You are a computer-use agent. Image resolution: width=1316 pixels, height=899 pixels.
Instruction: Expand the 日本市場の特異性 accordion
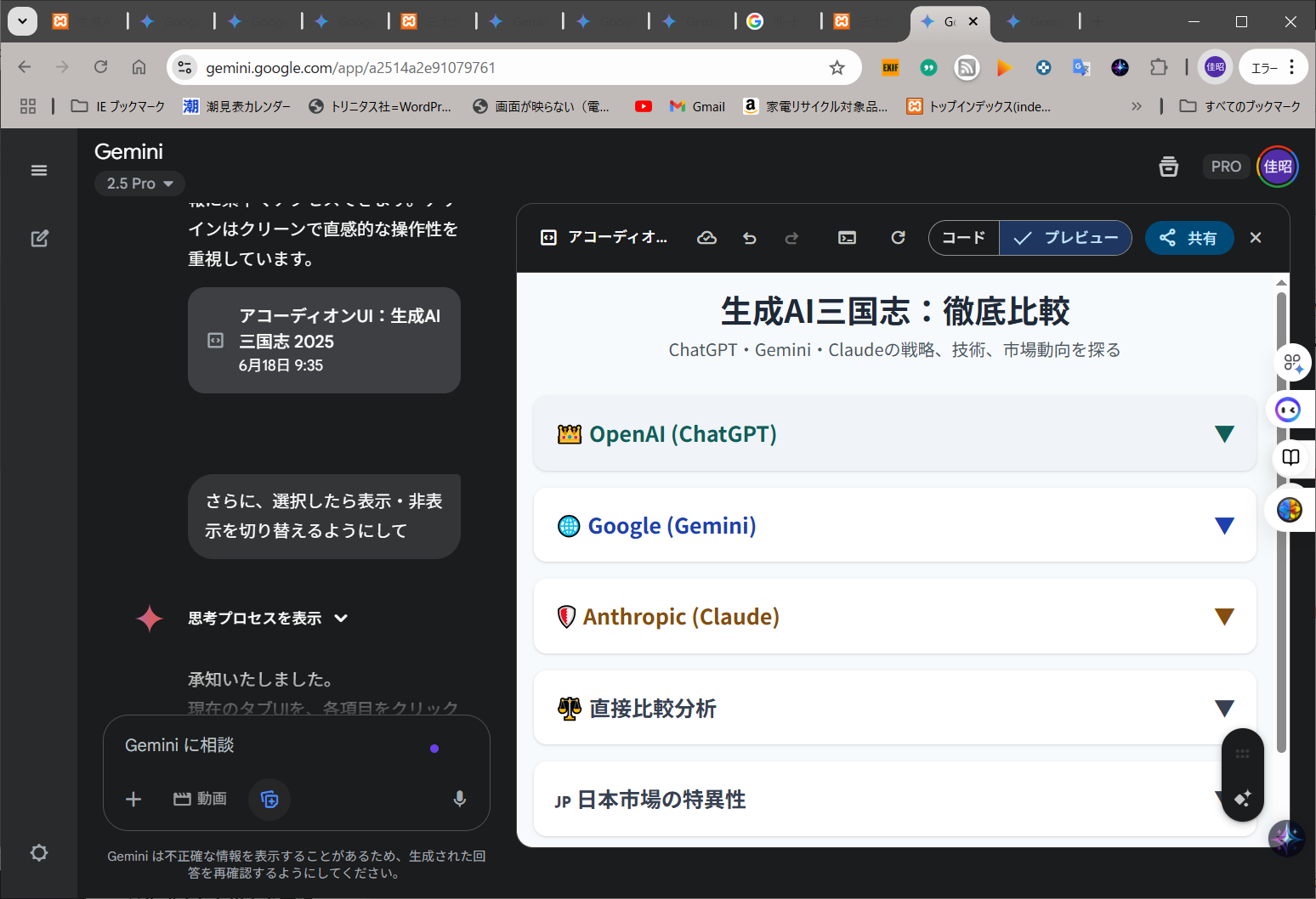click(x=894, y=799)
